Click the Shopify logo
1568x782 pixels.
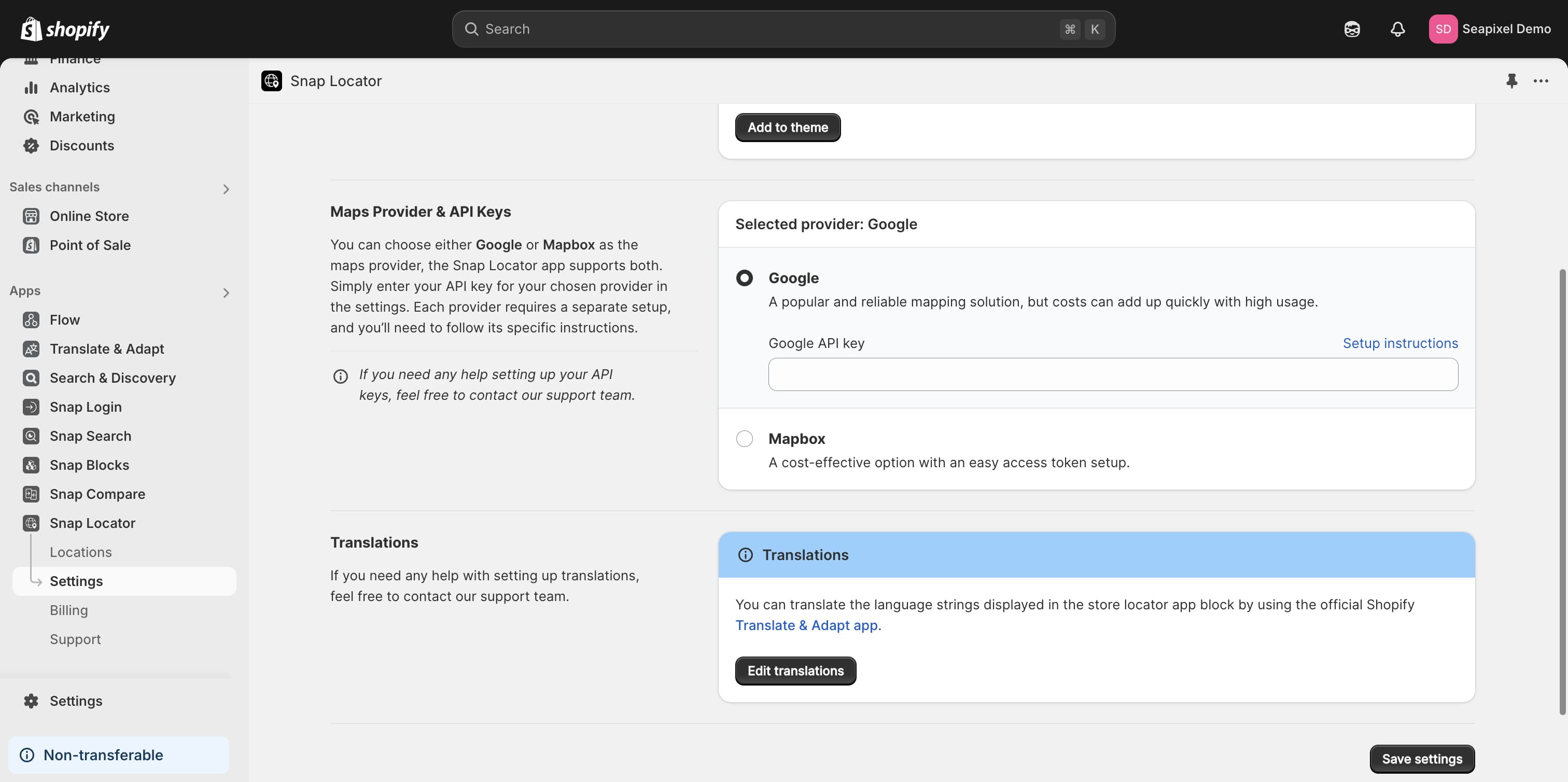click(65, 29)
